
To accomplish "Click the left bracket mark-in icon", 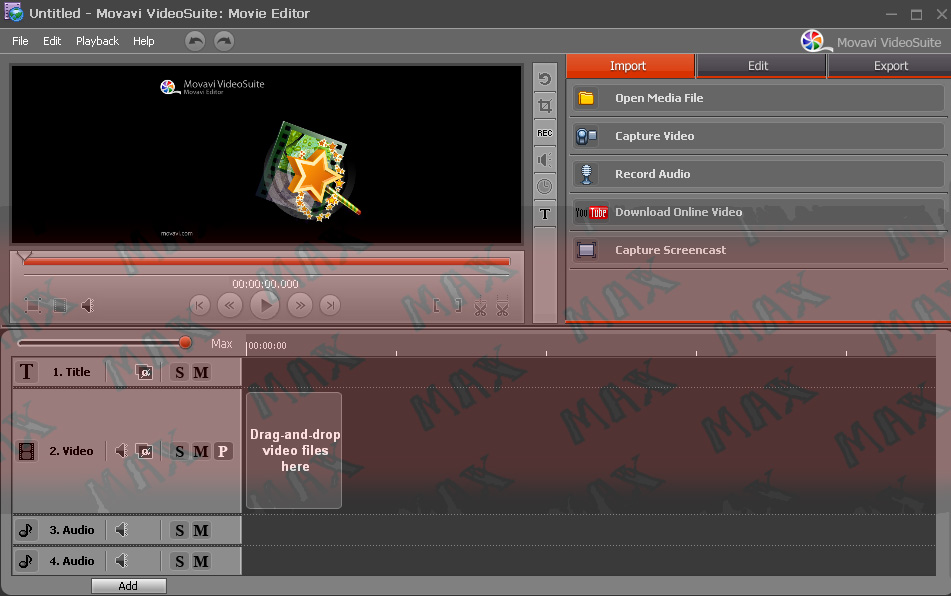I will click(437, 305).
